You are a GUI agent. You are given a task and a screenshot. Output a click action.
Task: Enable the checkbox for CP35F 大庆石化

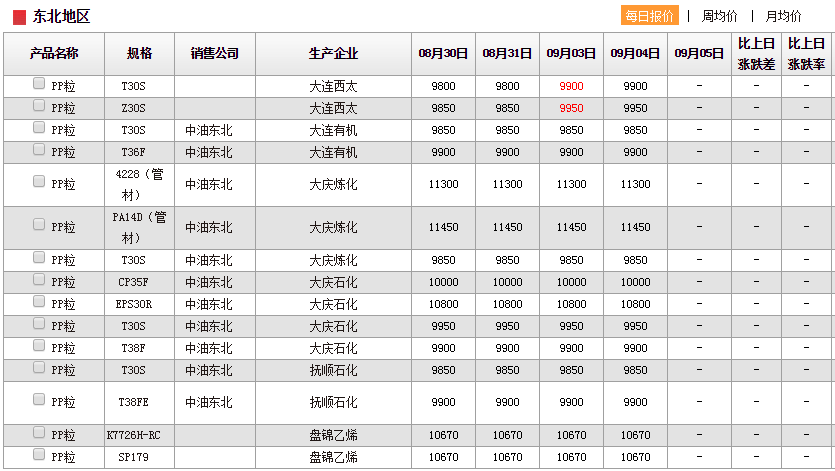(x=38, y=280)
